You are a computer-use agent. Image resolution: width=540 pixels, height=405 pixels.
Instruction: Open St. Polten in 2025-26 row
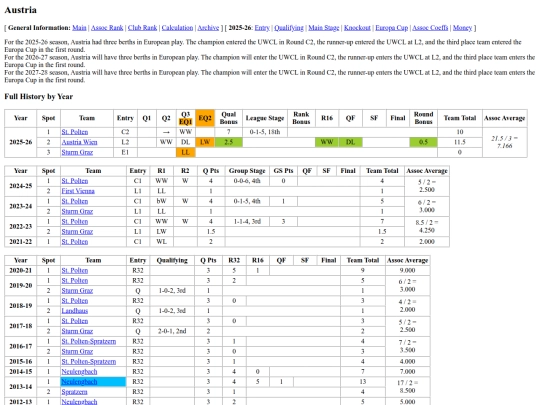(x=75, y=132)
